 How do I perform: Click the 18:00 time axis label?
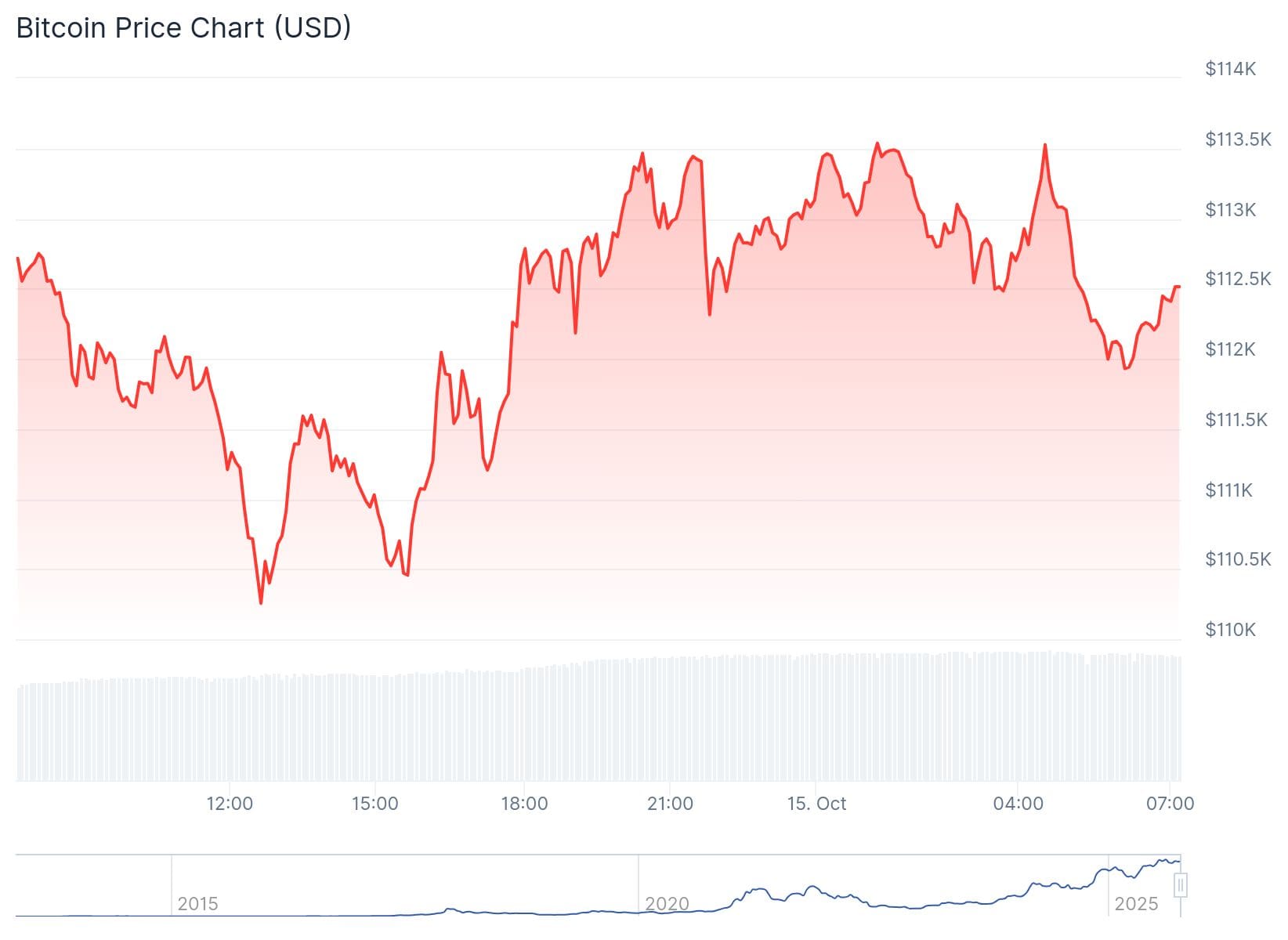pyautogui.click(x=524, y=804)
